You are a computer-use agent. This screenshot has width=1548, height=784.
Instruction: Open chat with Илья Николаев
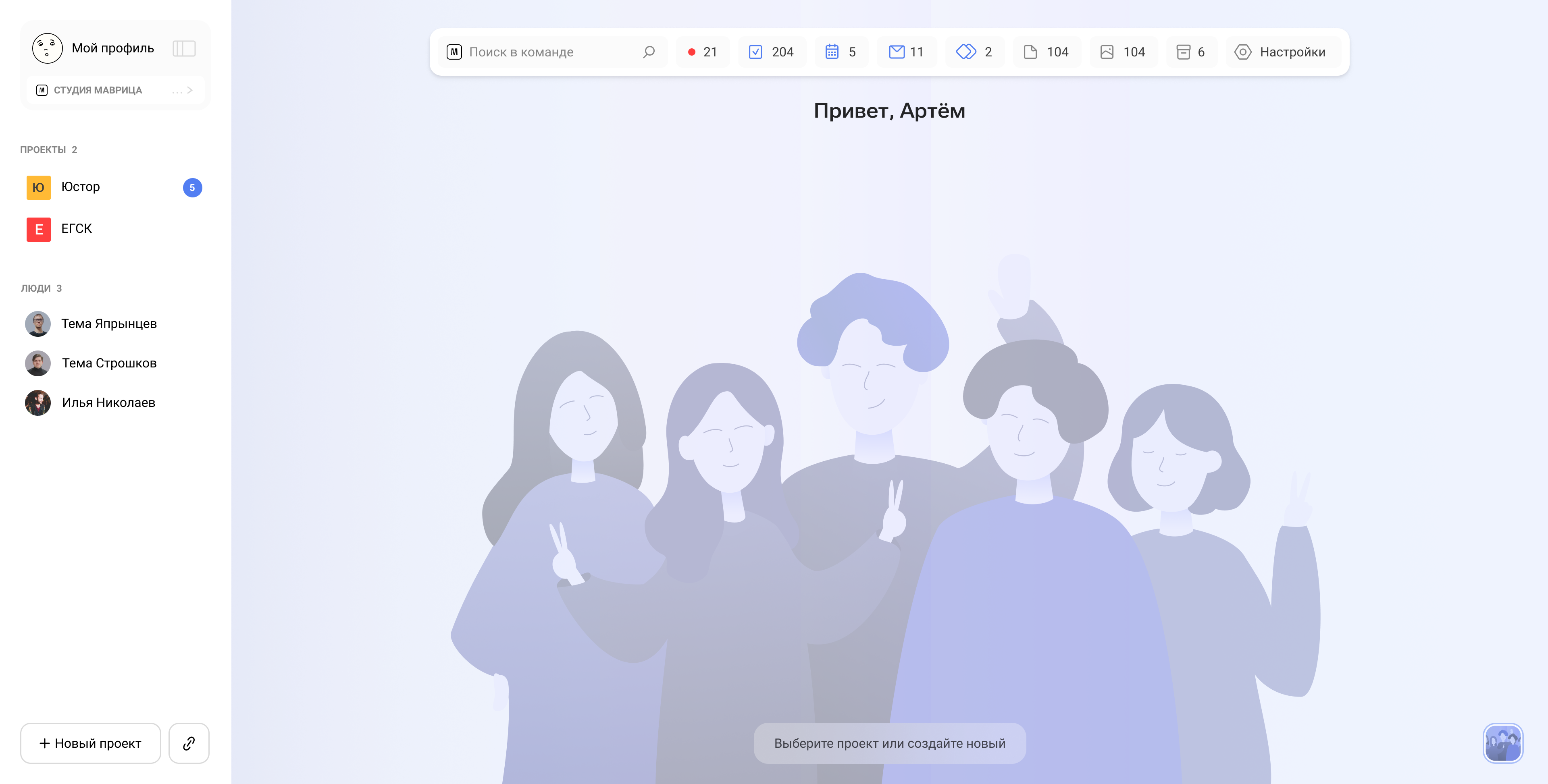coord(108,403)
